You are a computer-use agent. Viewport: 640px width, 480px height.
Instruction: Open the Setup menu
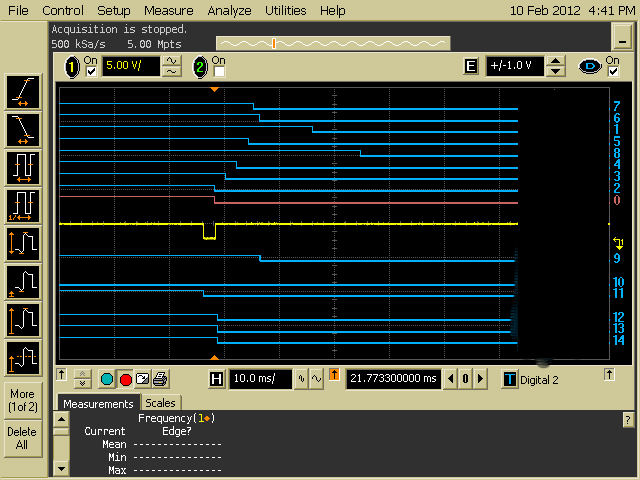tap(113, 10)
